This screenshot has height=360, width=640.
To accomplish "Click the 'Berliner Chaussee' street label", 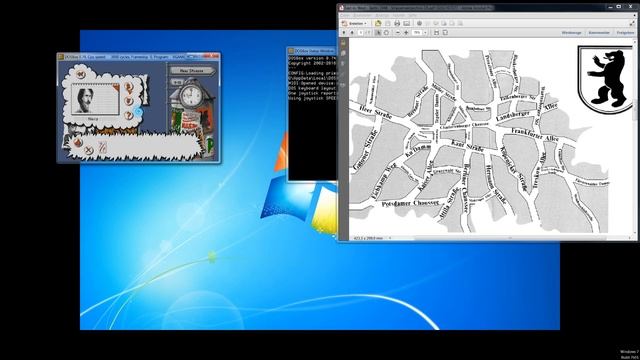I will click(x=466, y=189).
